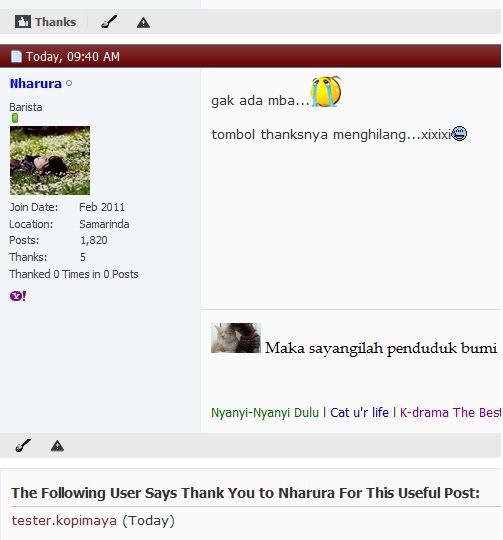Open the K-drama The Best link

(x=450, y=412)
